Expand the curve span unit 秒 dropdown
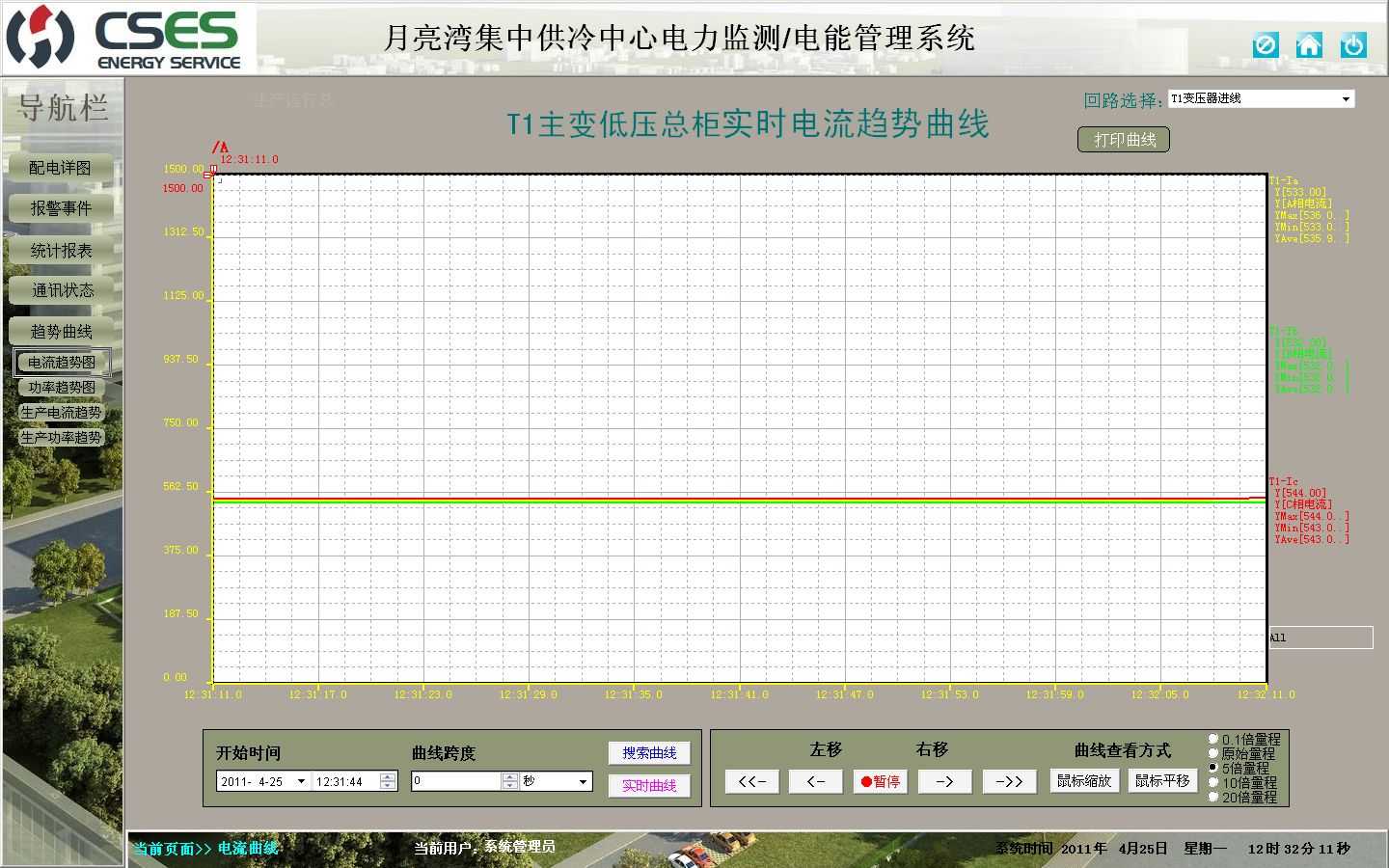The width and height of the screenshot is (1389, 868). (x=583, y=781)
